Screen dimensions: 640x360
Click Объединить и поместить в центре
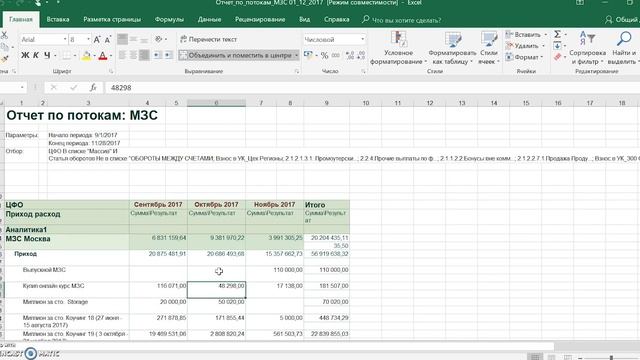[236, 55]
